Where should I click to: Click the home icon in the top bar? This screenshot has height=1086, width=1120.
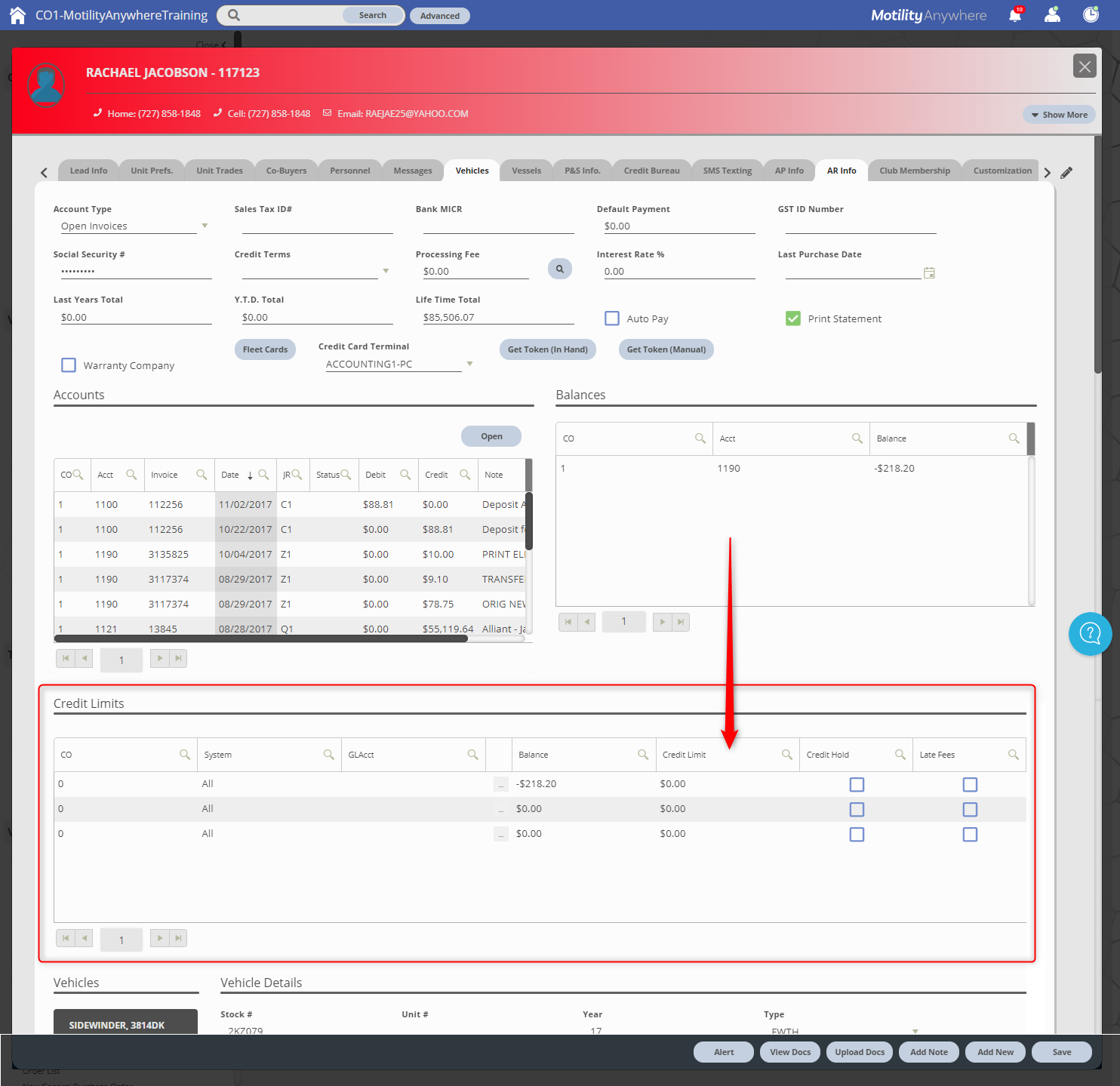coord(17,14)
